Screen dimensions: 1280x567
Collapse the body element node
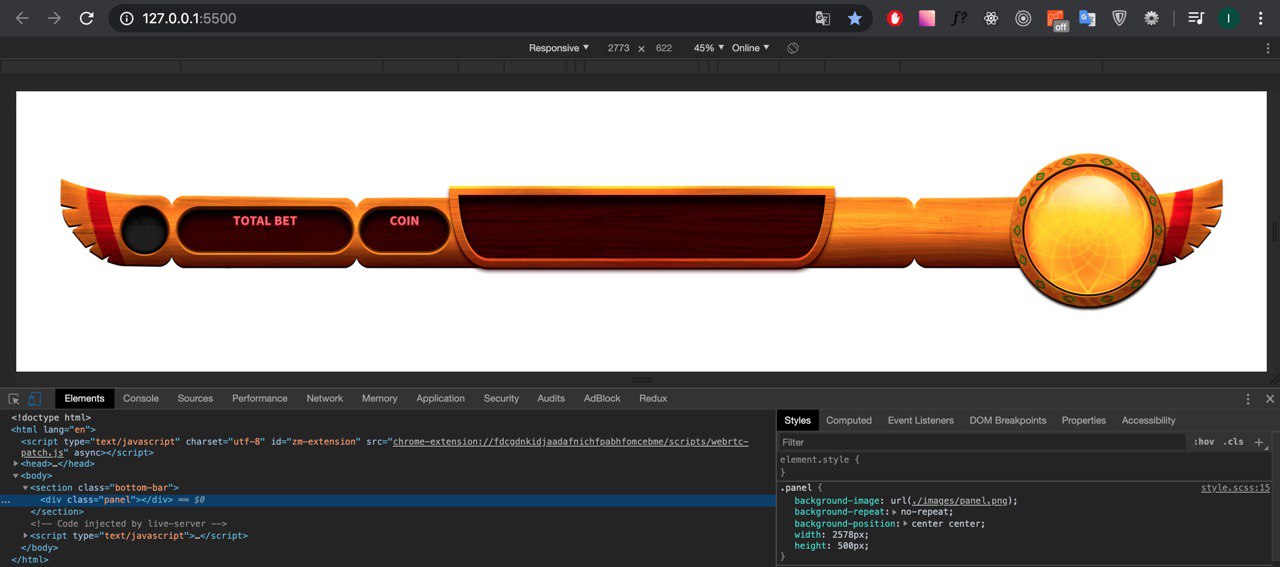tap(16, 476)
